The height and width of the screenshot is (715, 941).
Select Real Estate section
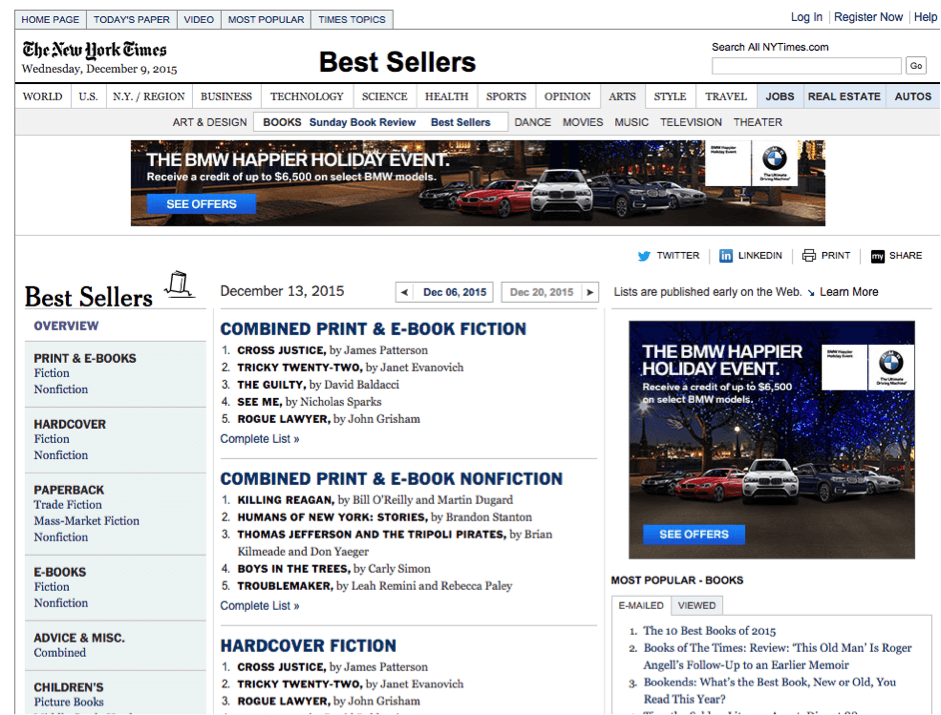pyautogui.click(x=844, y=97)
